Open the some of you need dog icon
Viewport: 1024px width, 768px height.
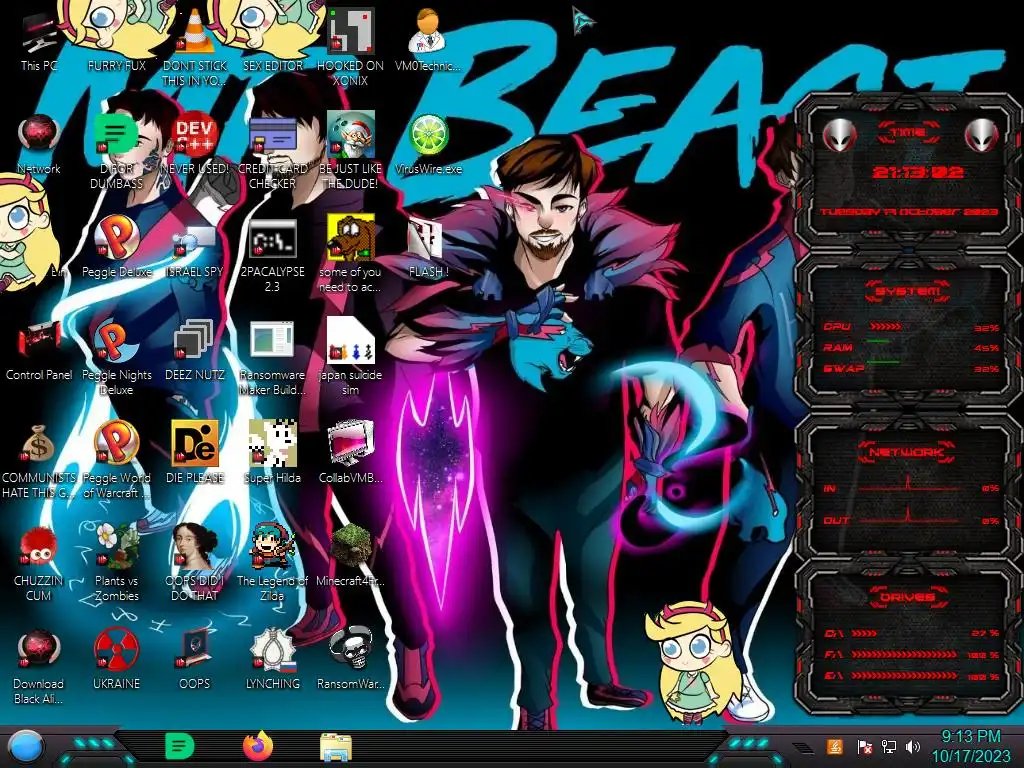click(351, 238)
